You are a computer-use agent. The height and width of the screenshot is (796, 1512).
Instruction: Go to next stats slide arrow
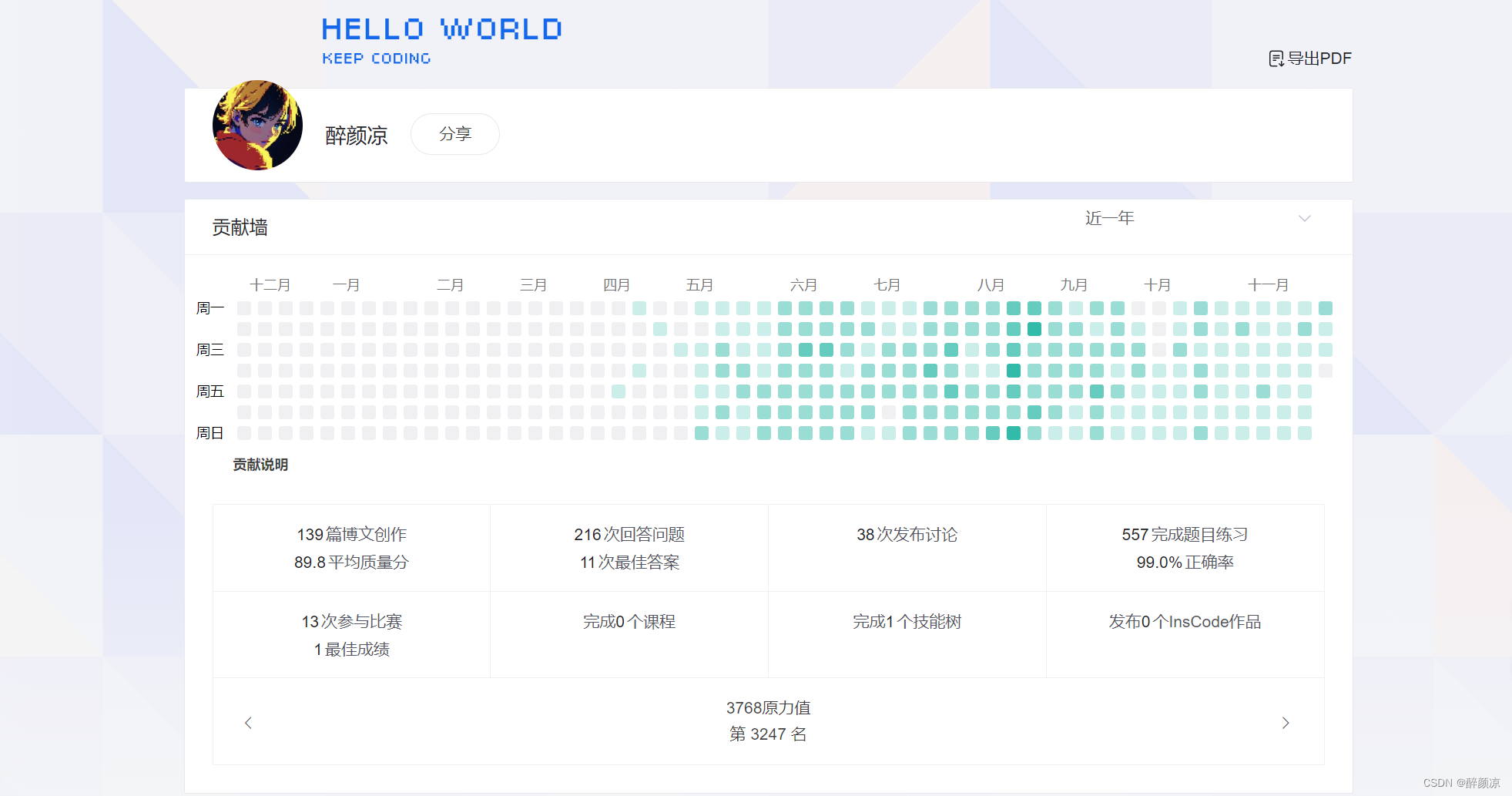tap(1286, 723)
